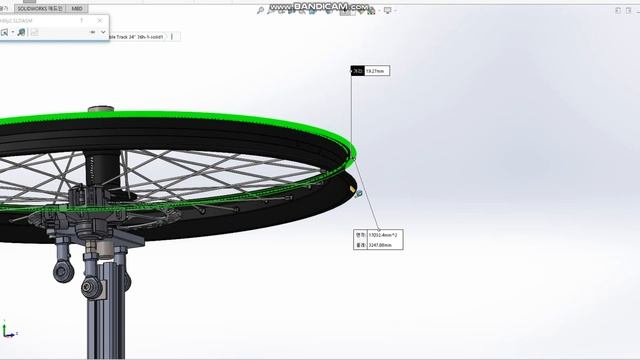Open dropdown arrow next to measure mode icon
The width and height of the screenshot is (640, 360).
tap(13, 32)
